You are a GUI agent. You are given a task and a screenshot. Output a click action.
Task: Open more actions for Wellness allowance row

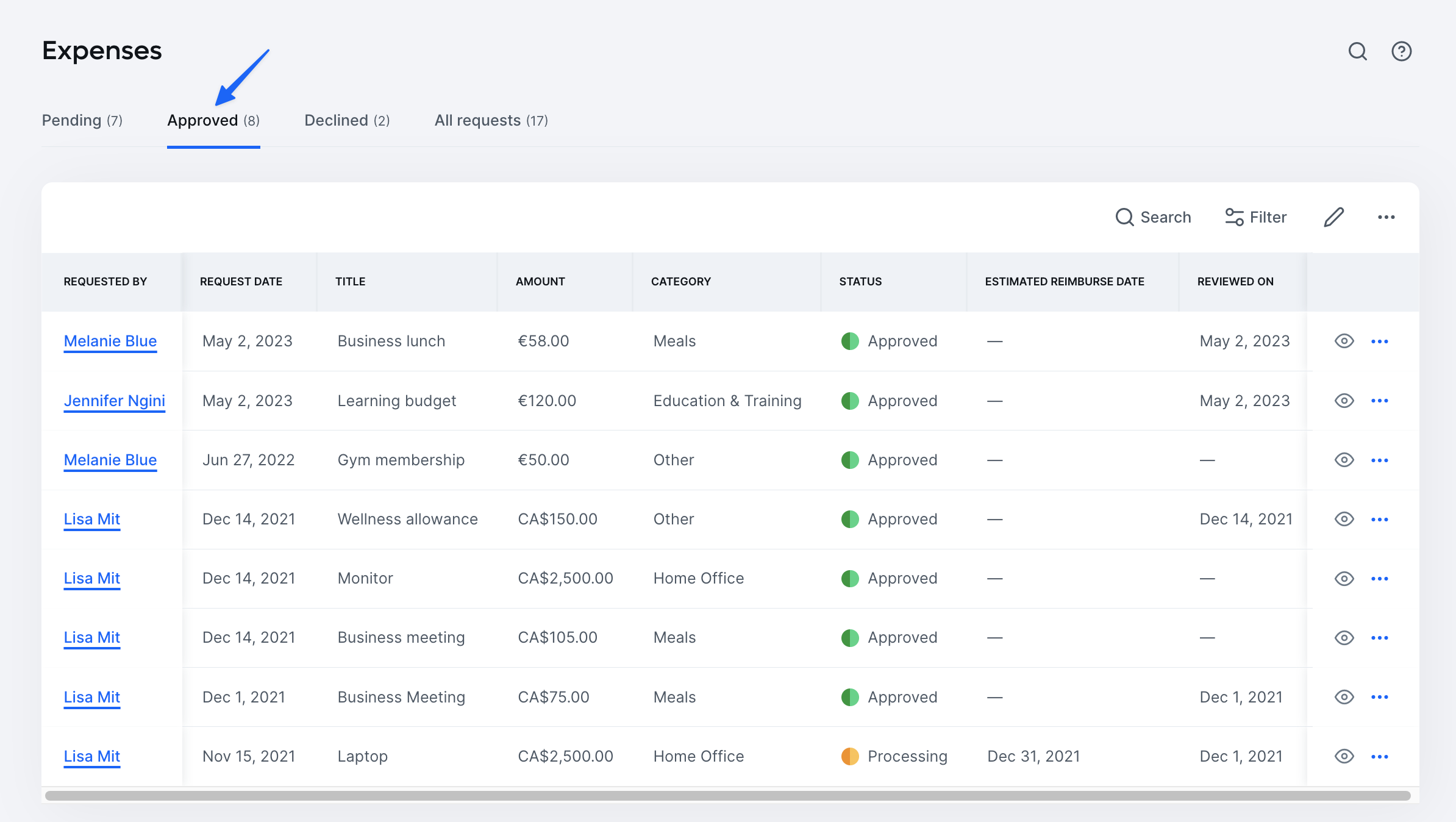(1380, 519)
